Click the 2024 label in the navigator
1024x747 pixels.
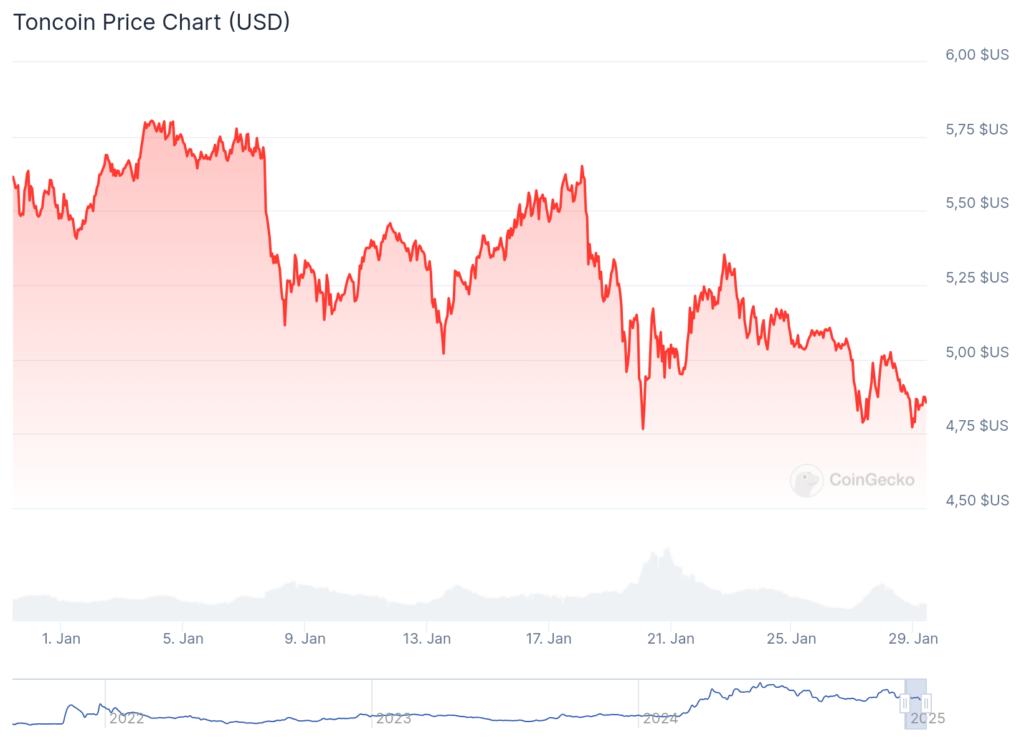659,718
